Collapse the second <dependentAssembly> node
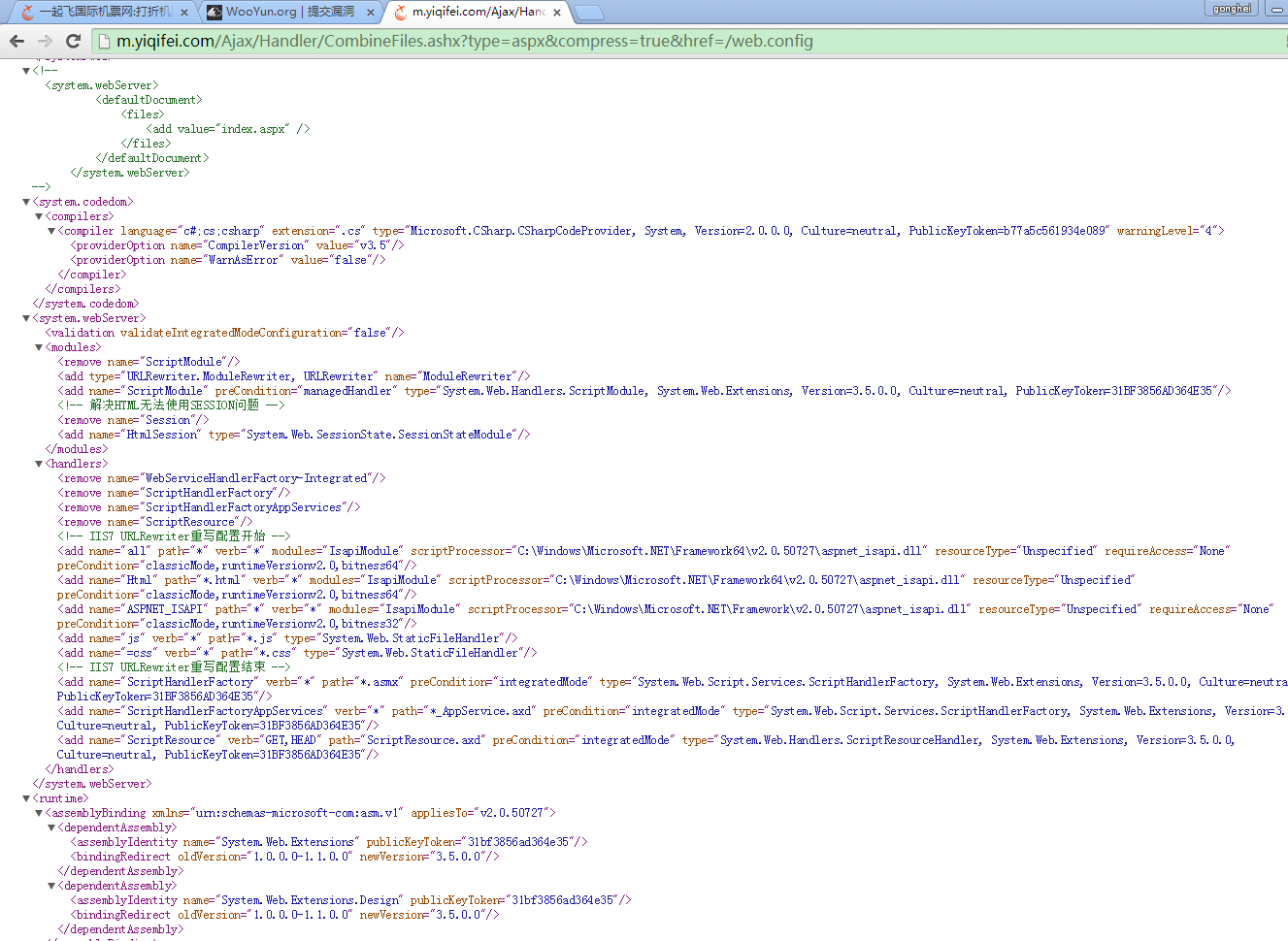Screen dimensions: 1288x941 pyautogui.click(x=51, y=886)
